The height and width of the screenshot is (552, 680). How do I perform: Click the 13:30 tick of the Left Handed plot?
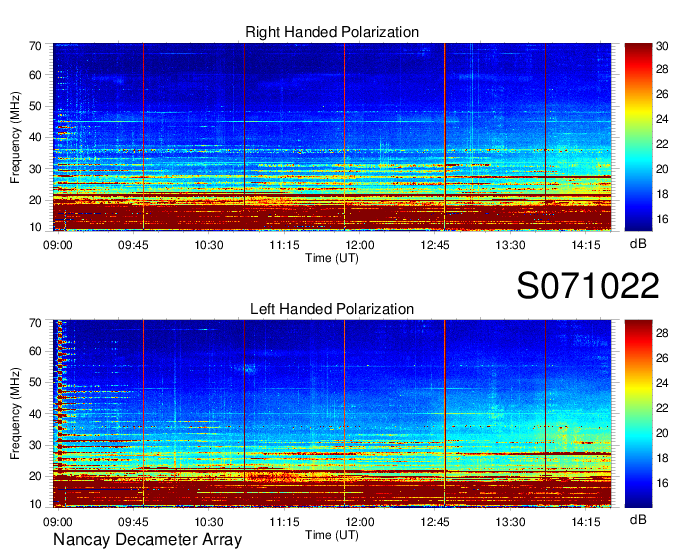click(x=510, y=522)
